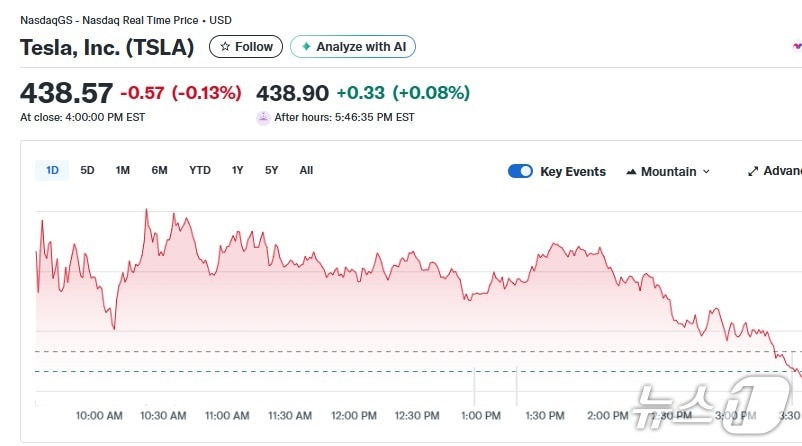Click the chart peak near 10:30 AM
The width and height of the screenshot is (802, 446).
(146, 210)
